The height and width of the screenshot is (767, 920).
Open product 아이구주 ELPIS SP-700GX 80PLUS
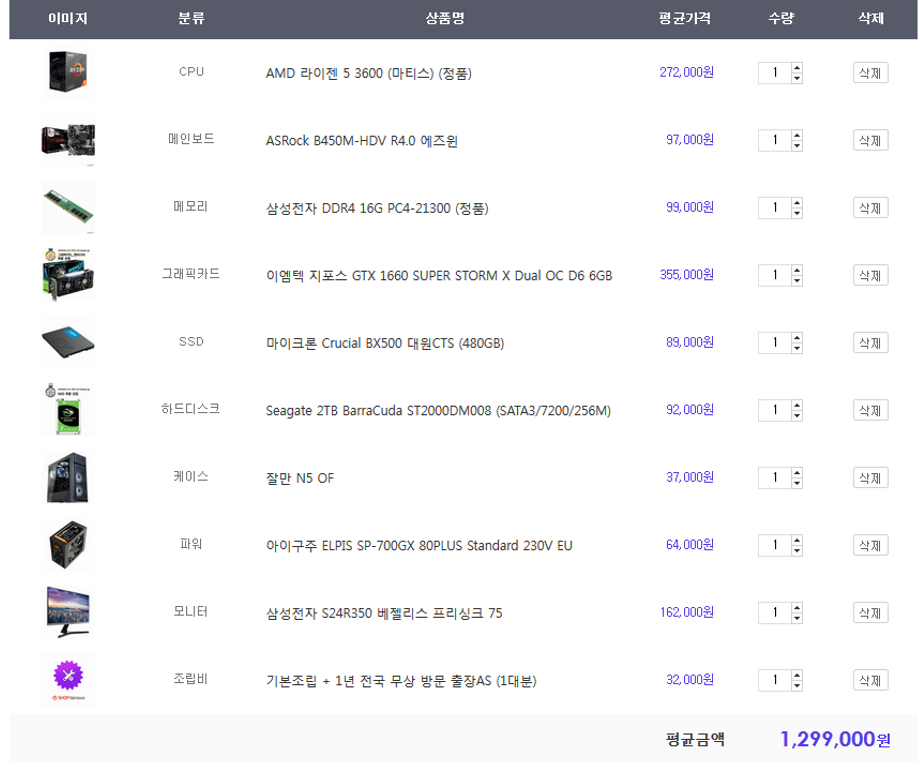[419, 546]
